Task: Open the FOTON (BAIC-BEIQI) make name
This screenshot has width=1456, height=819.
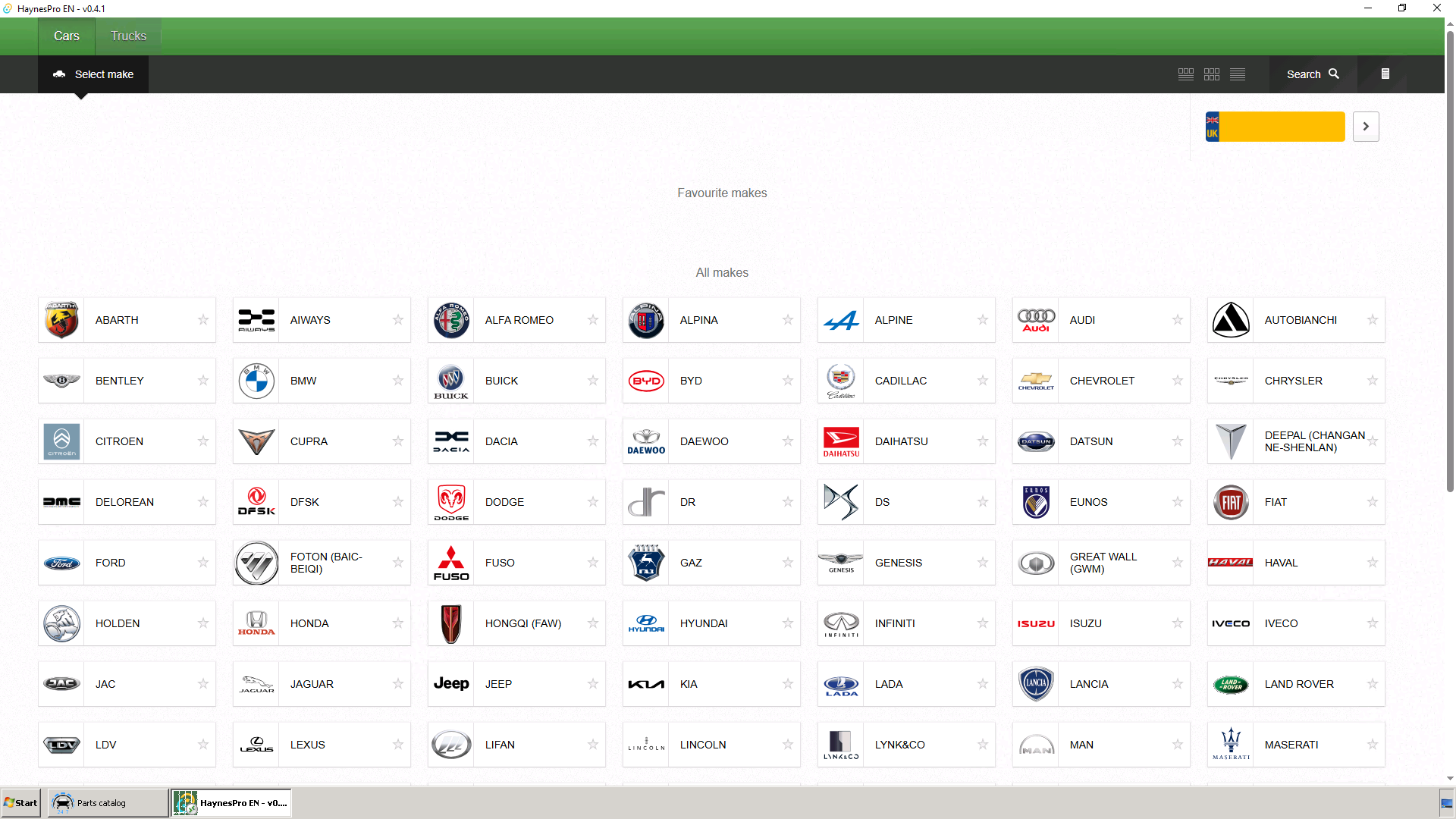Action: [326, 563]
